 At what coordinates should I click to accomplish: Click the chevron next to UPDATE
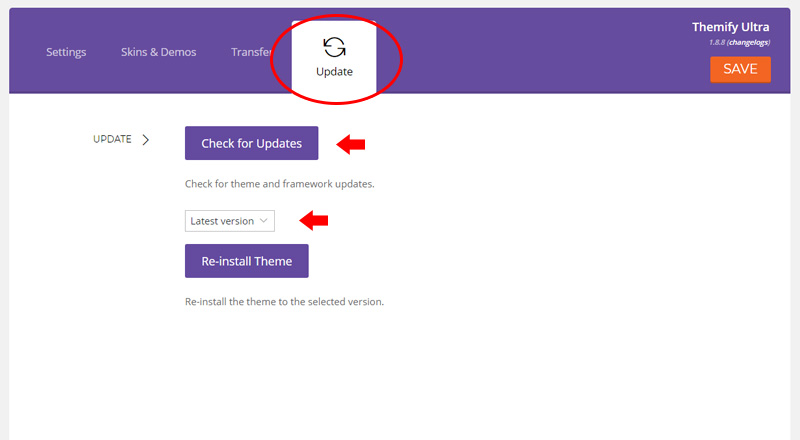tap(145, 139)
